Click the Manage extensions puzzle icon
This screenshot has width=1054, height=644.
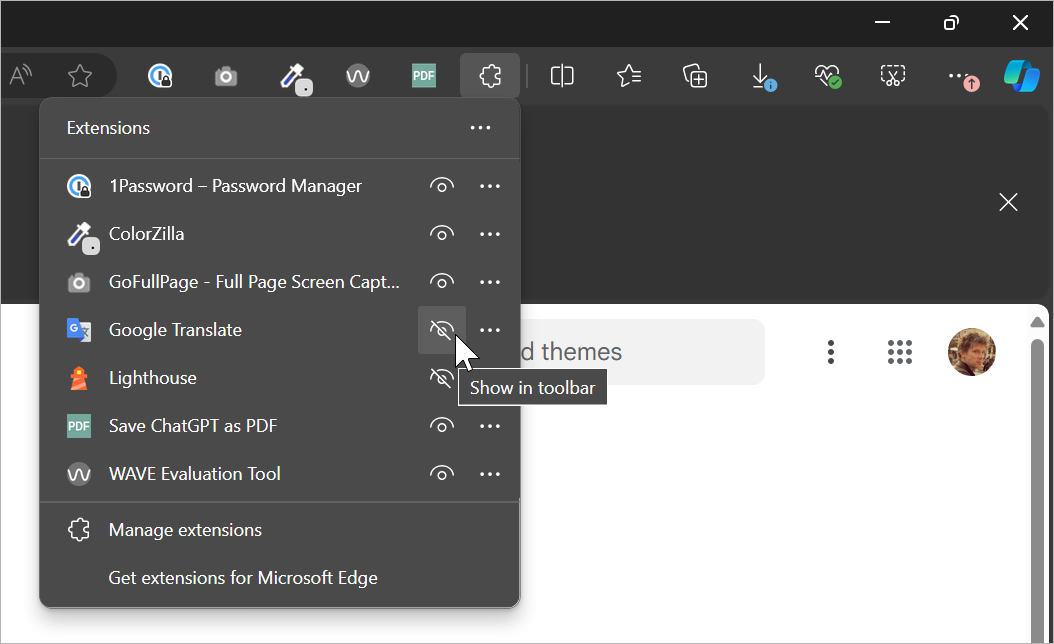click(79, 530)
